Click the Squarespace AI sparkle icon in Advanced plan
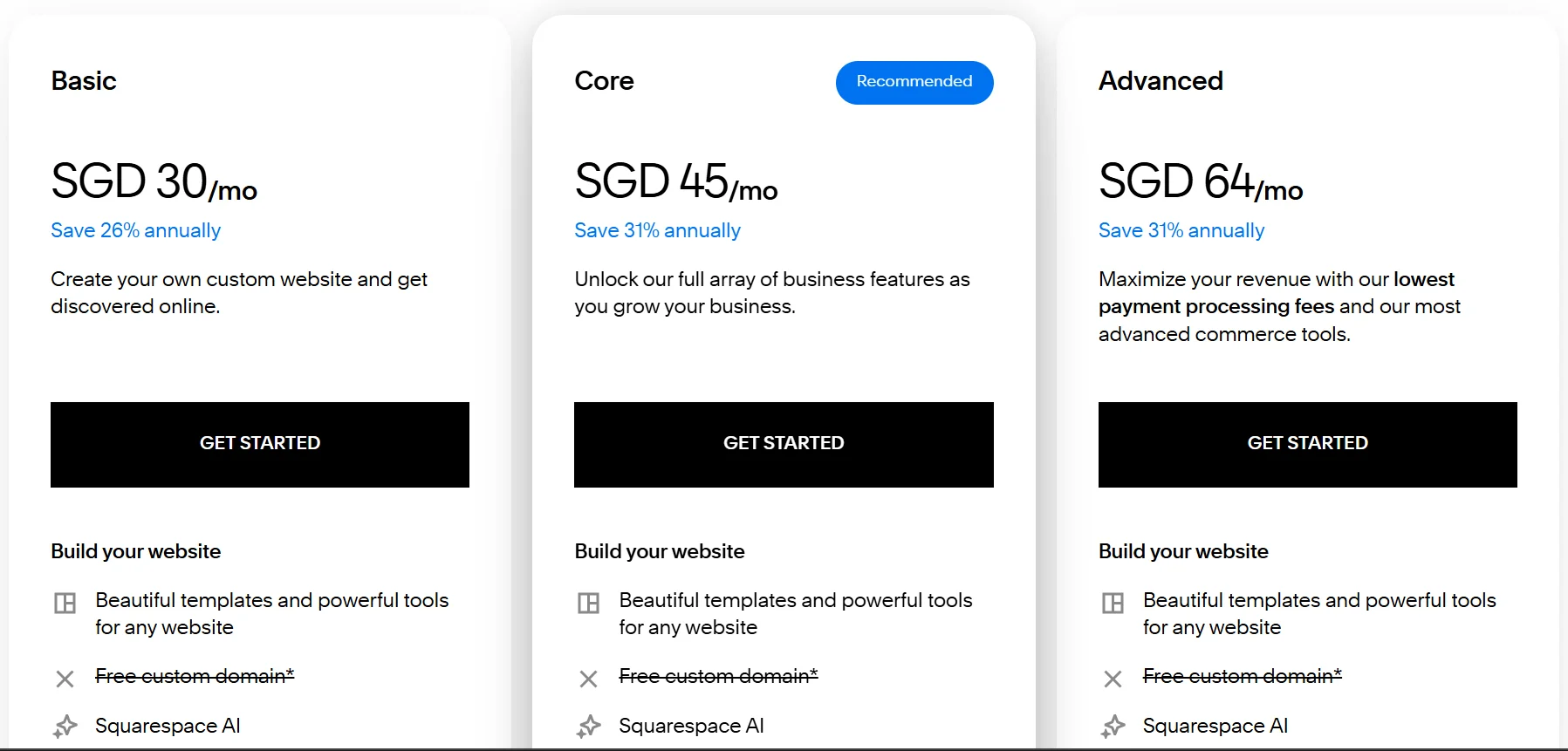This screenshot has width=1568, height=751. point(1113,727)
